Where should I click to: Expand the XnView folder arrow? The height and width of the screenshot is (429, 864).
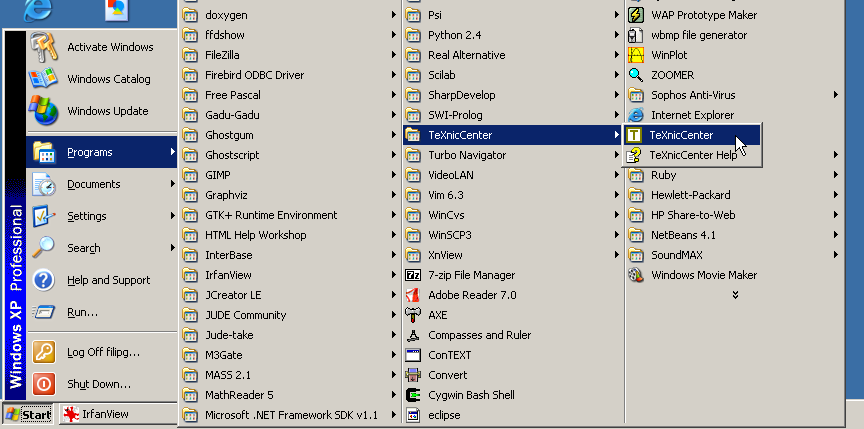(x=617, y=255)
